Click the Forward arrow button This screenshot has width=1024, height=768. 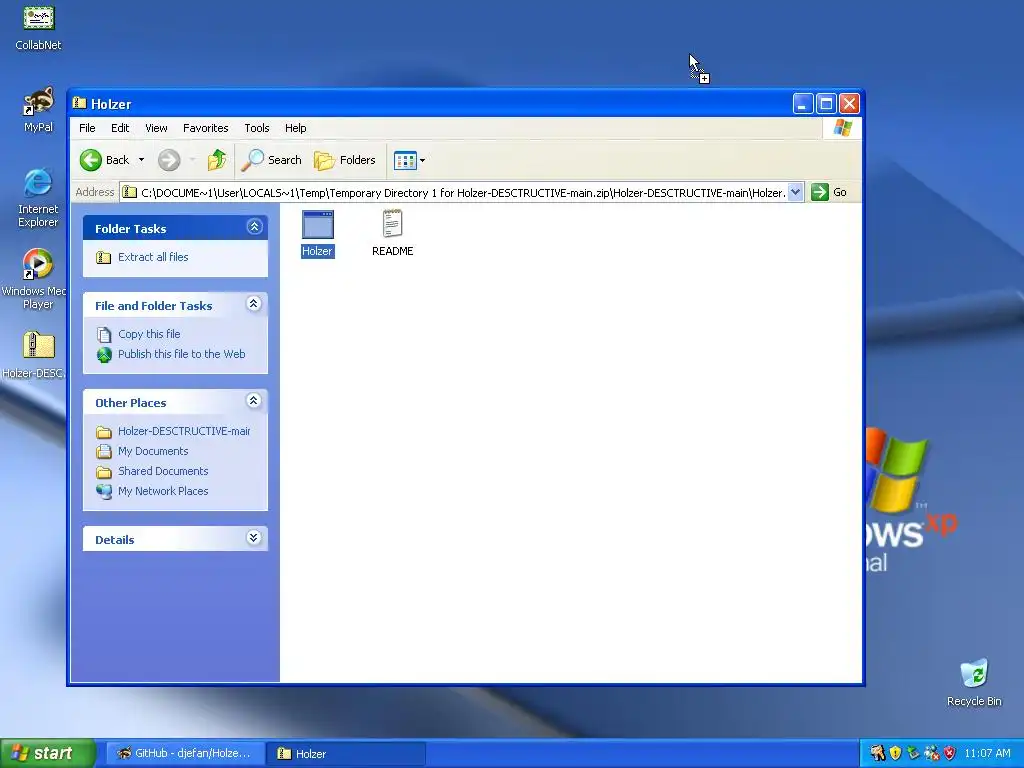[x=169, y=160]
